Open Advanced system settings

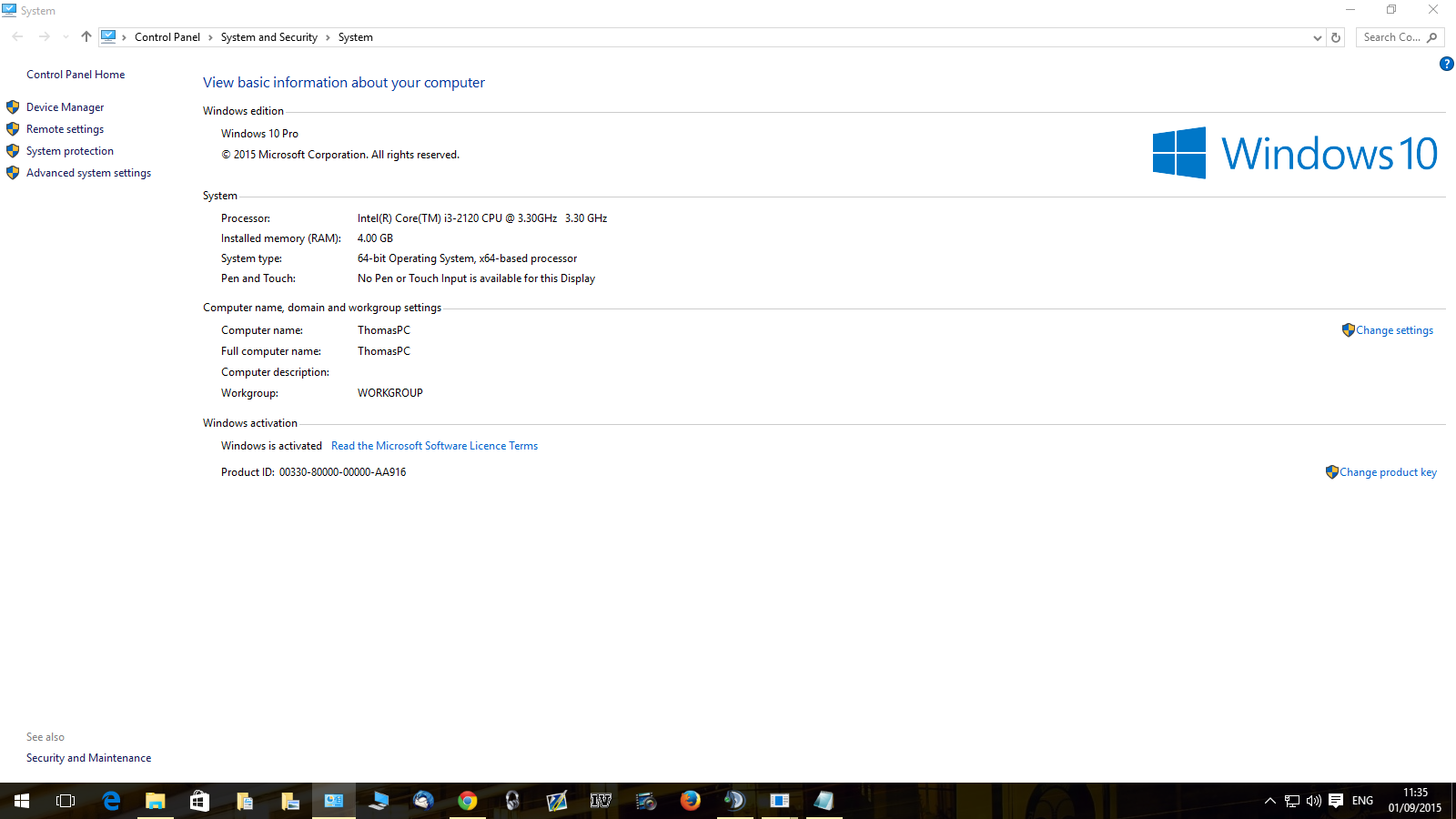pos(88,173)
